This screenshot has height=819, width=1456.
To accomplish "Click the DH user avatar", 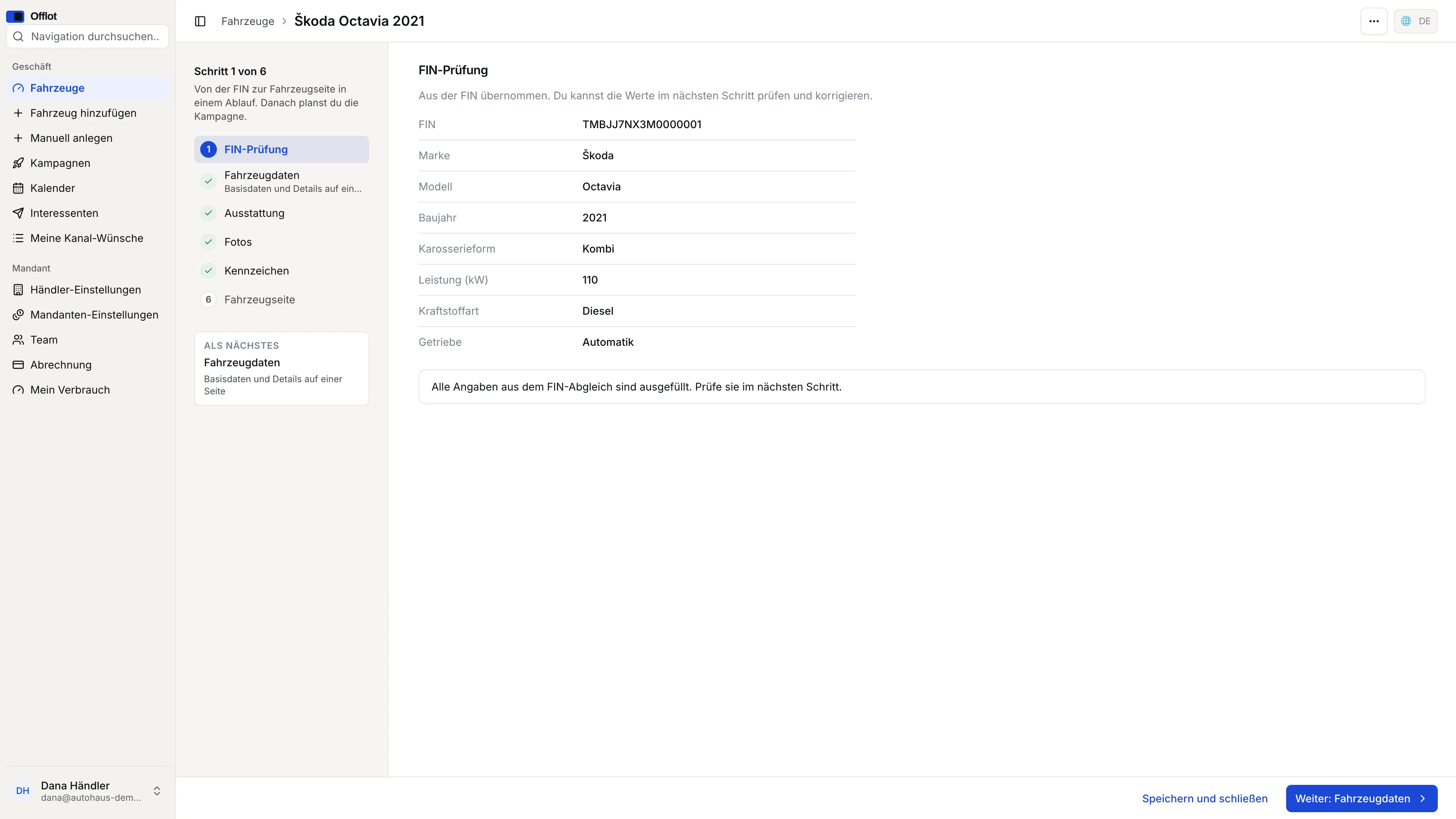I will 23,791.
